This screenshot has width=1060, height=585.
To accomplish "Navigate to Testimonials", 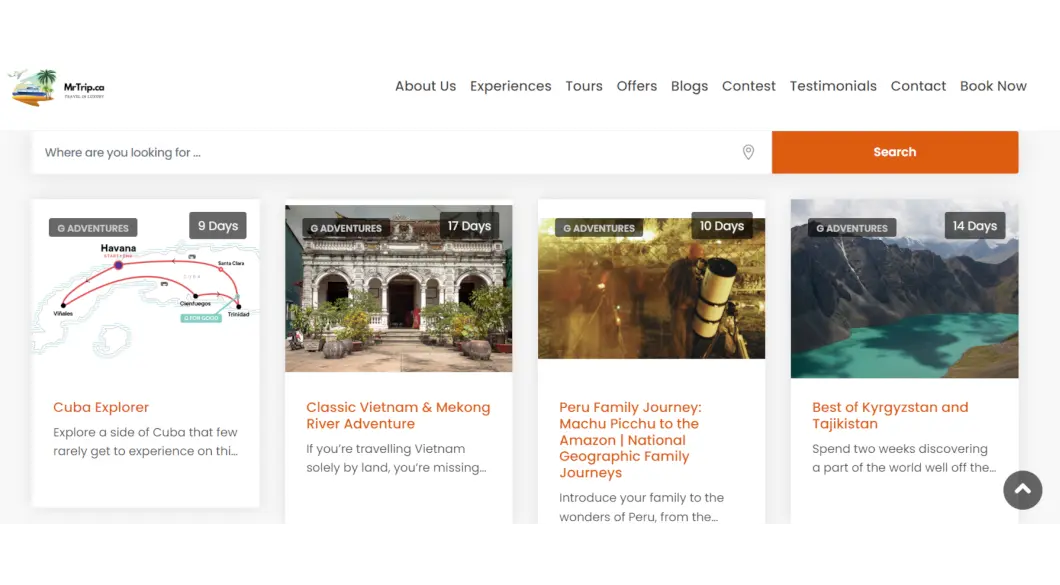I will click(x=832, y=86).
